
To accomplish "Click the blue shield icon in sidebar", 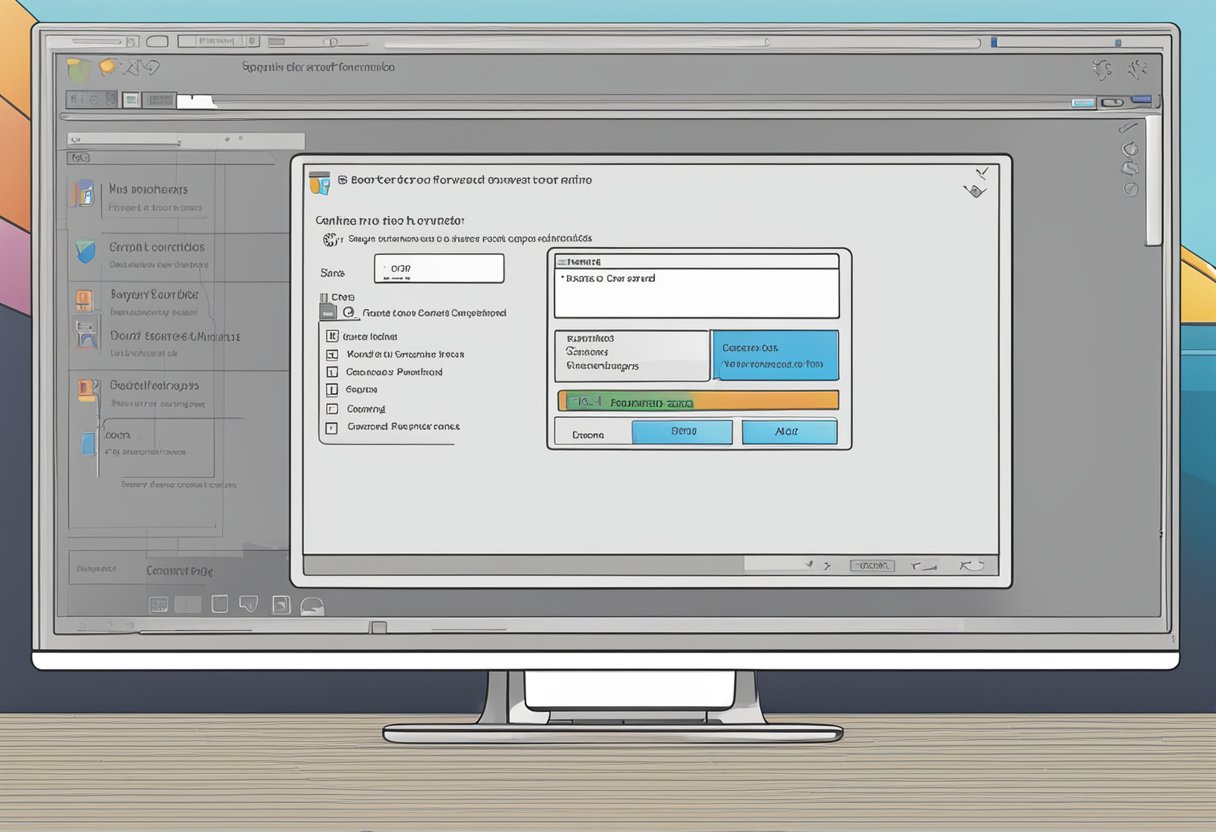I will click(86, 251).
